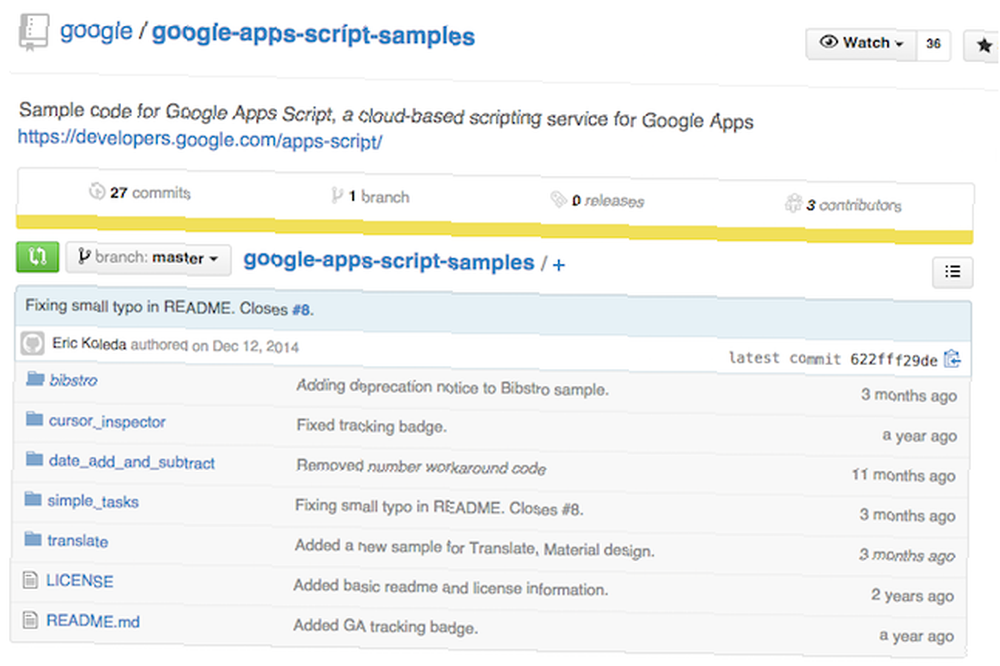Click the Star button icon
The width and height of the screenshot is (1000, 666).
click(983, 45)
